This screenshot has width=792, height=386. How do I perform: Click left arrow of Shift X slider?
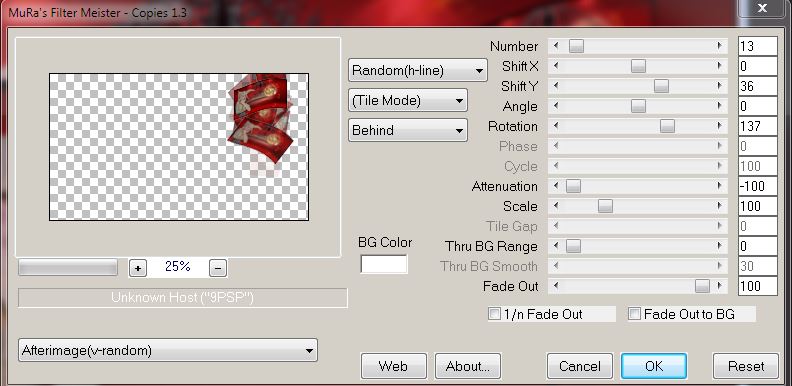(556, 66)
